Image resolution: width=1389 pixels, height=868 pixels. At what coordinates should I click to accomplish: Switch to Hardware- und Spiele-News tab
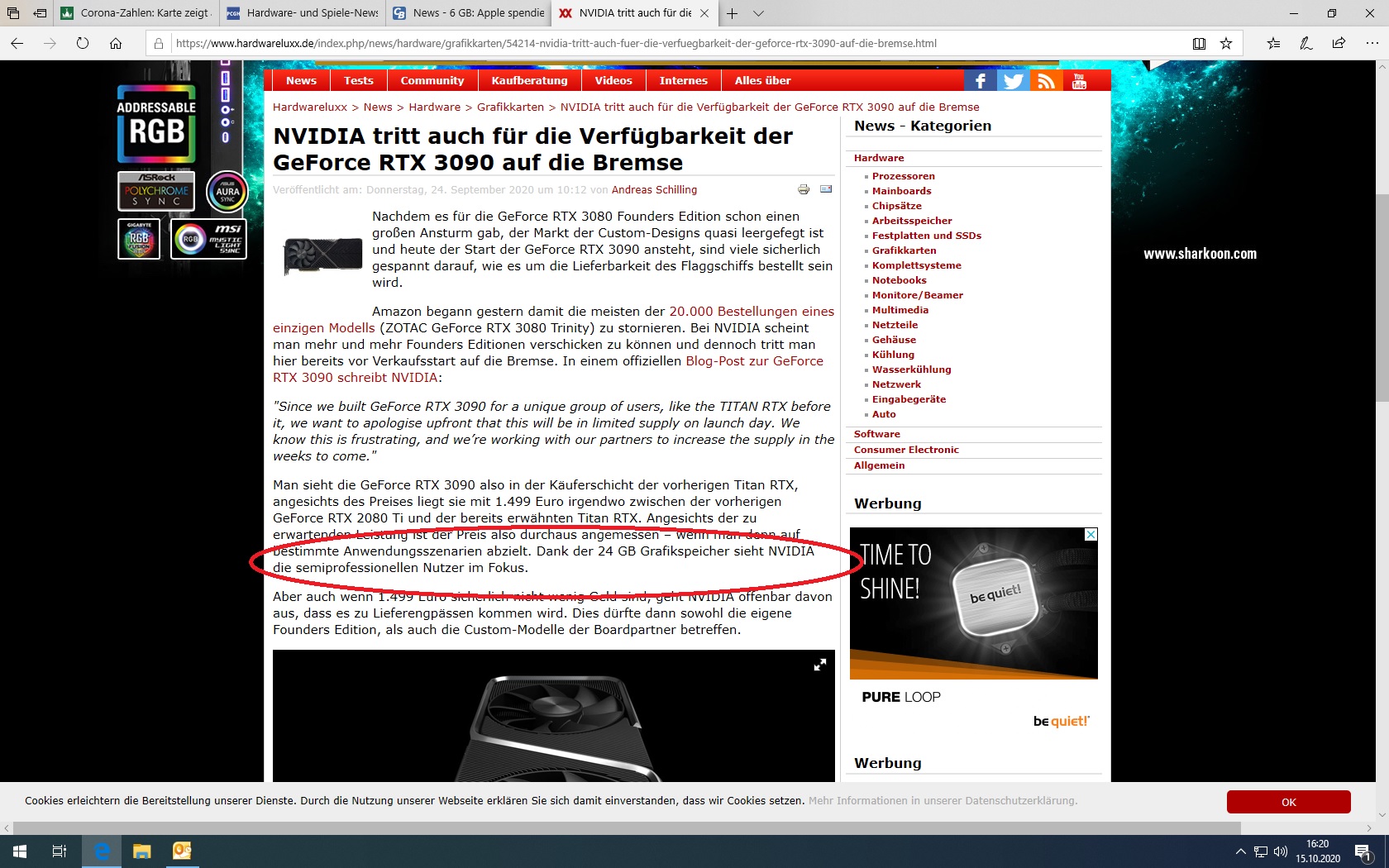[x=303, y=13]
